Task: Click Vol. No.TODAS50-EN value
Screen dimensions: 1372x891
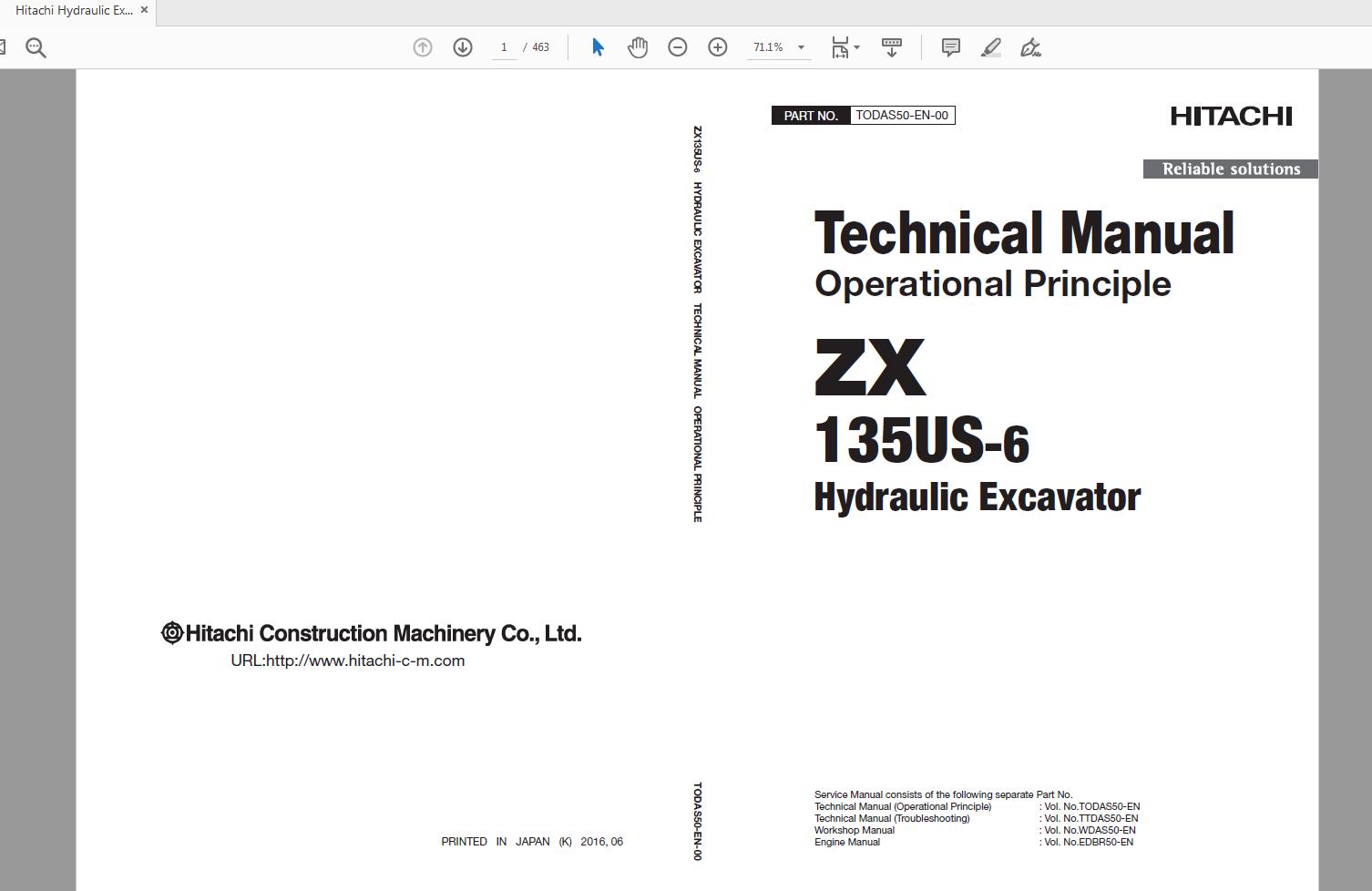Action: click(x=1092, y=806)
